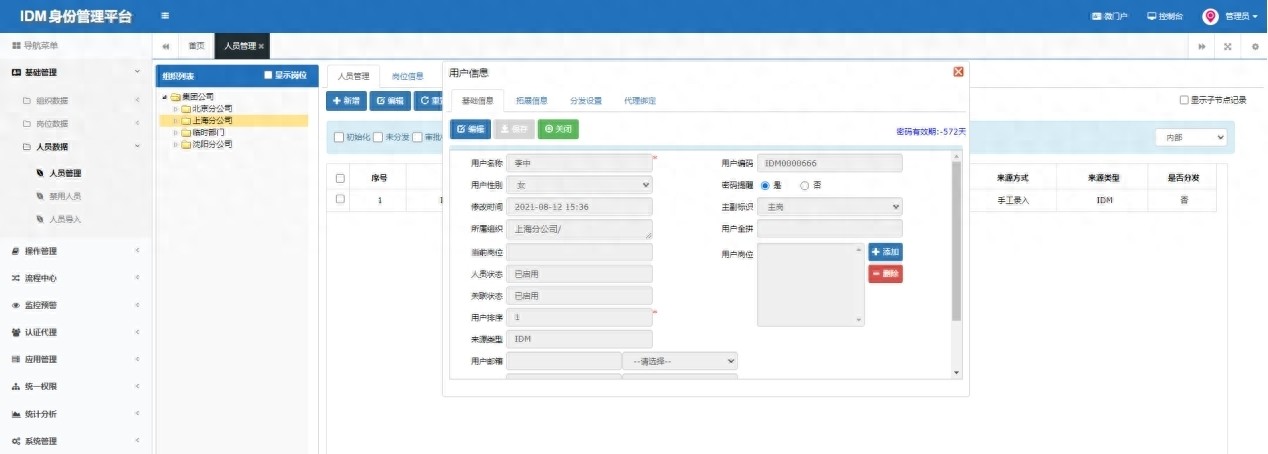
Task: Open the 控制台 console icon
Action: 1164,16
